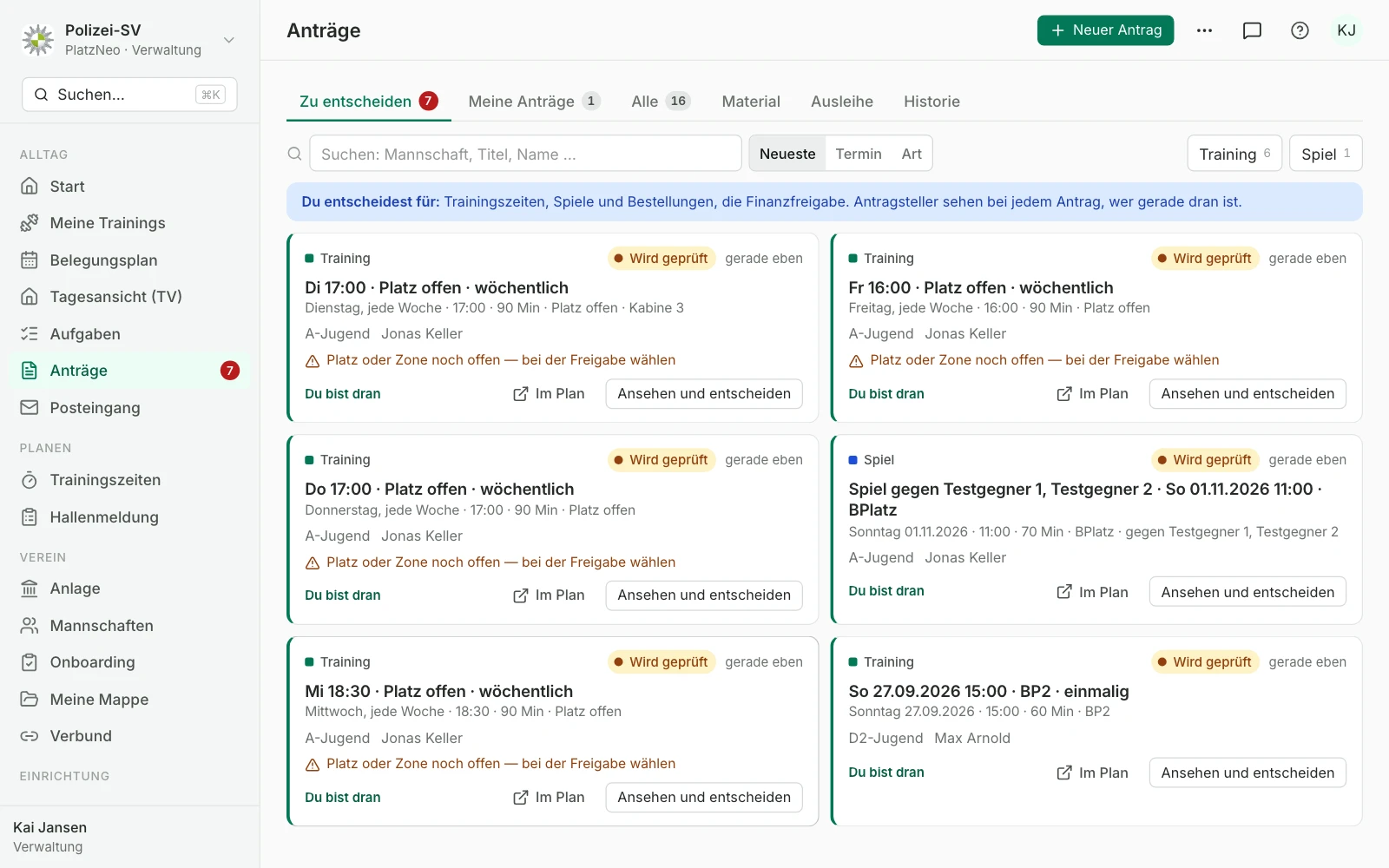Open the chat messages icon in header
Screen dimensions: 1389x868
1252,30
